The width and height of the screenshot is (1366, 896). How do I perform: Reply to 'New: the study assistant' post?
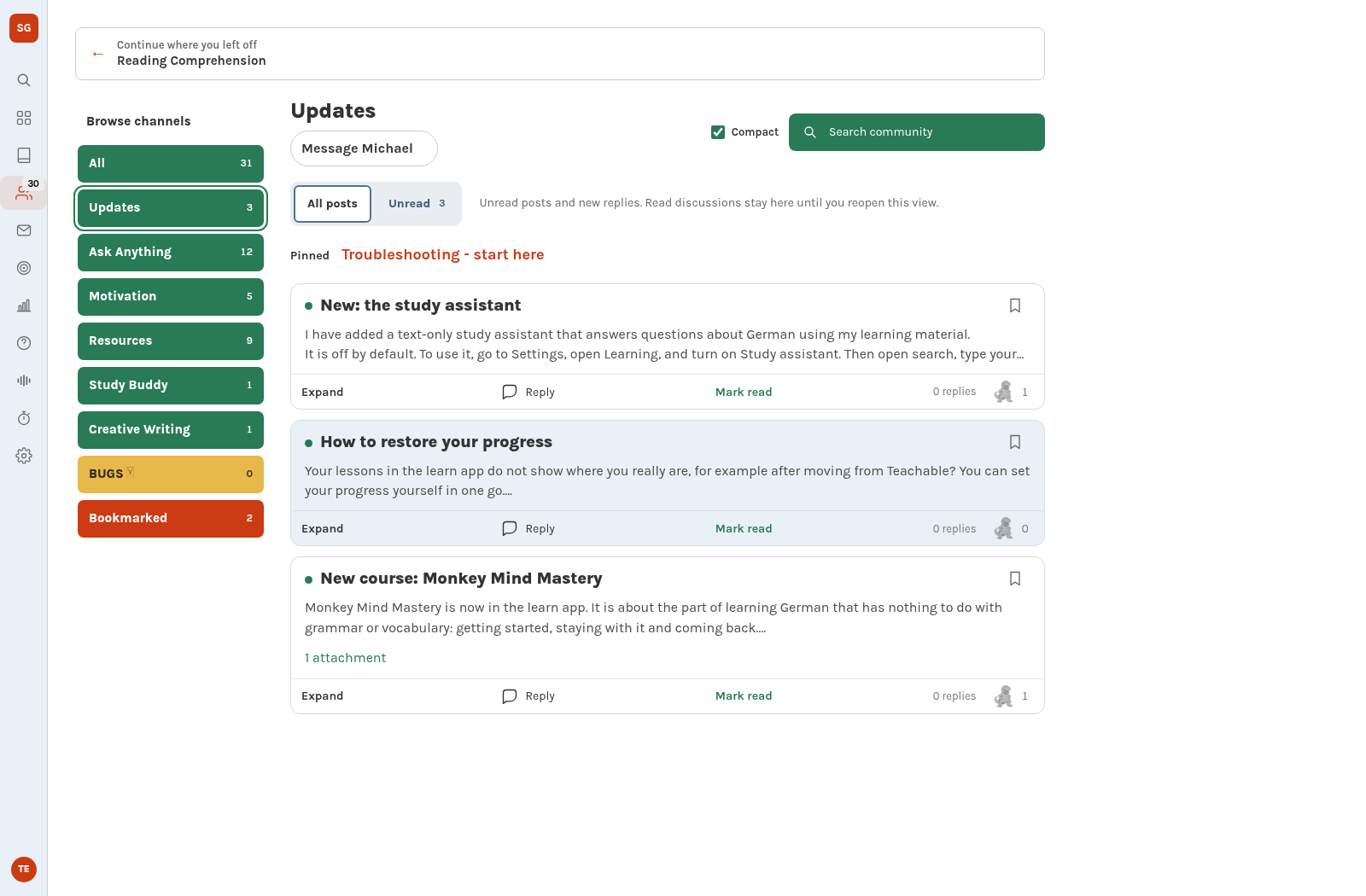click(528, 393)
